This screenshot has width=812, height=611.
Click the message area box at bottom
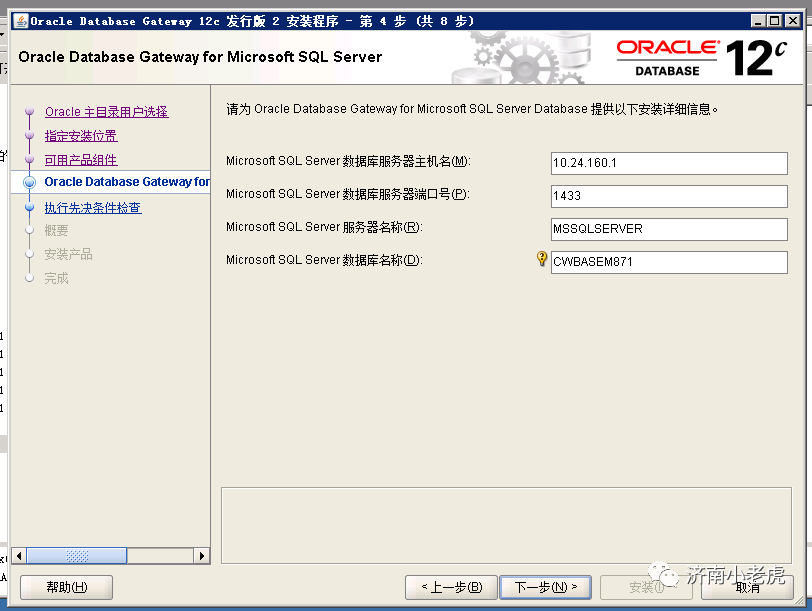click(506, 525)
